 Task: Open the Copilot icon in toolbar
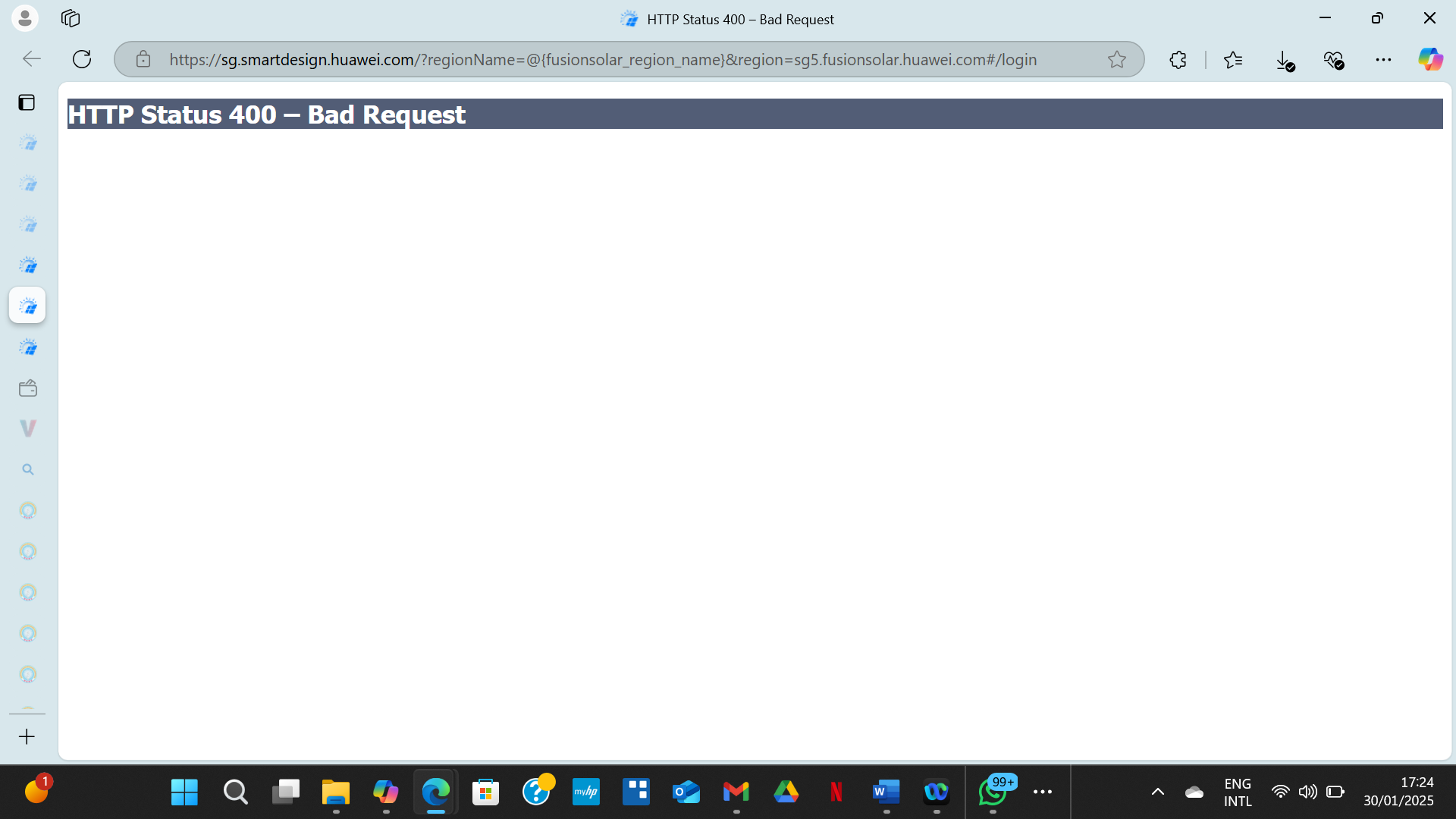1430,59
